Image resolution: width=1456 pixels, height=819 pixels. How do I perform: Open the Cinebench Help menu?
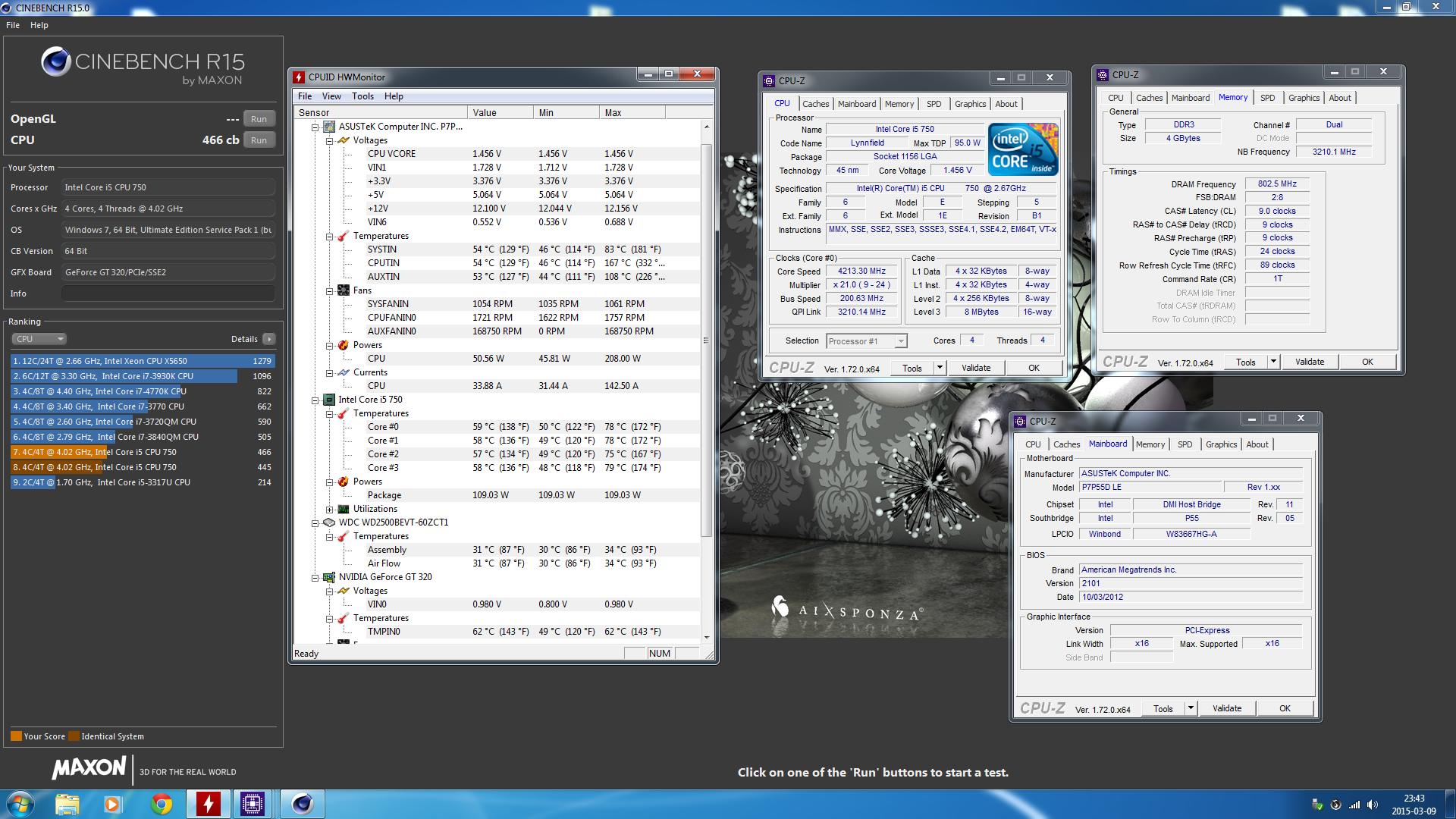pos(39,25)
